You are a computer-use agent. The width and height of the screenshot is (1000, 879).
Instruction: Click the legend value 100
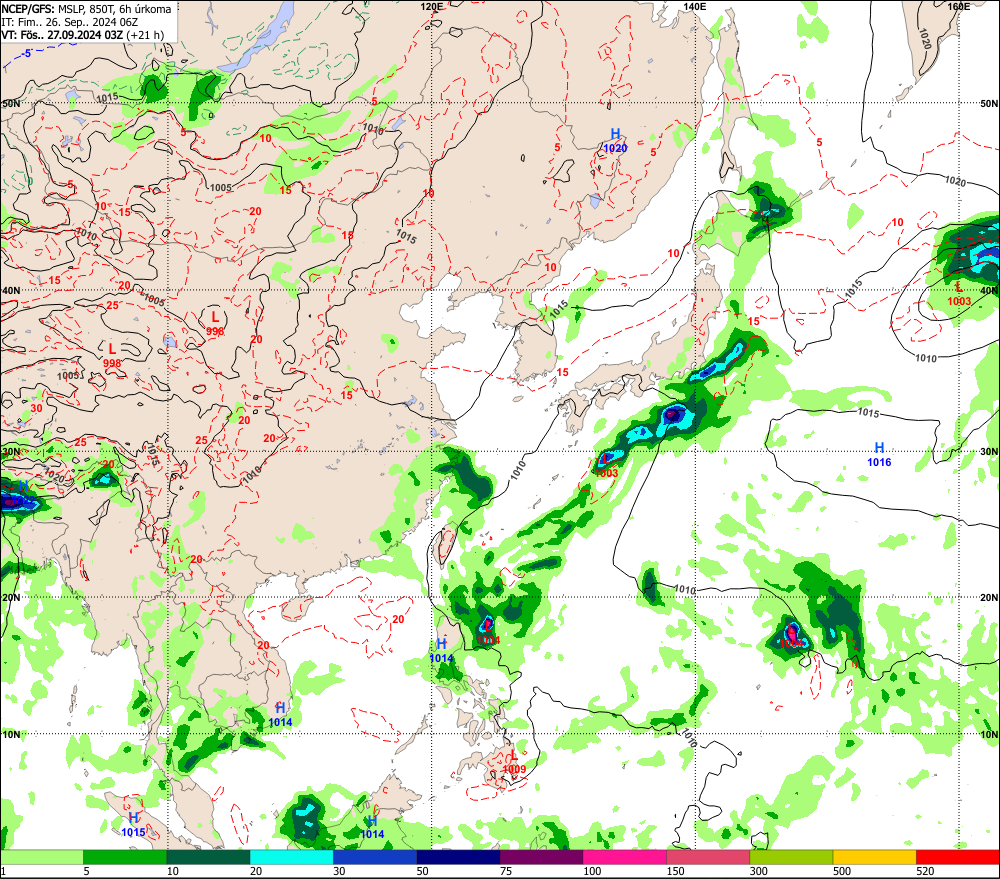(592, 871)
